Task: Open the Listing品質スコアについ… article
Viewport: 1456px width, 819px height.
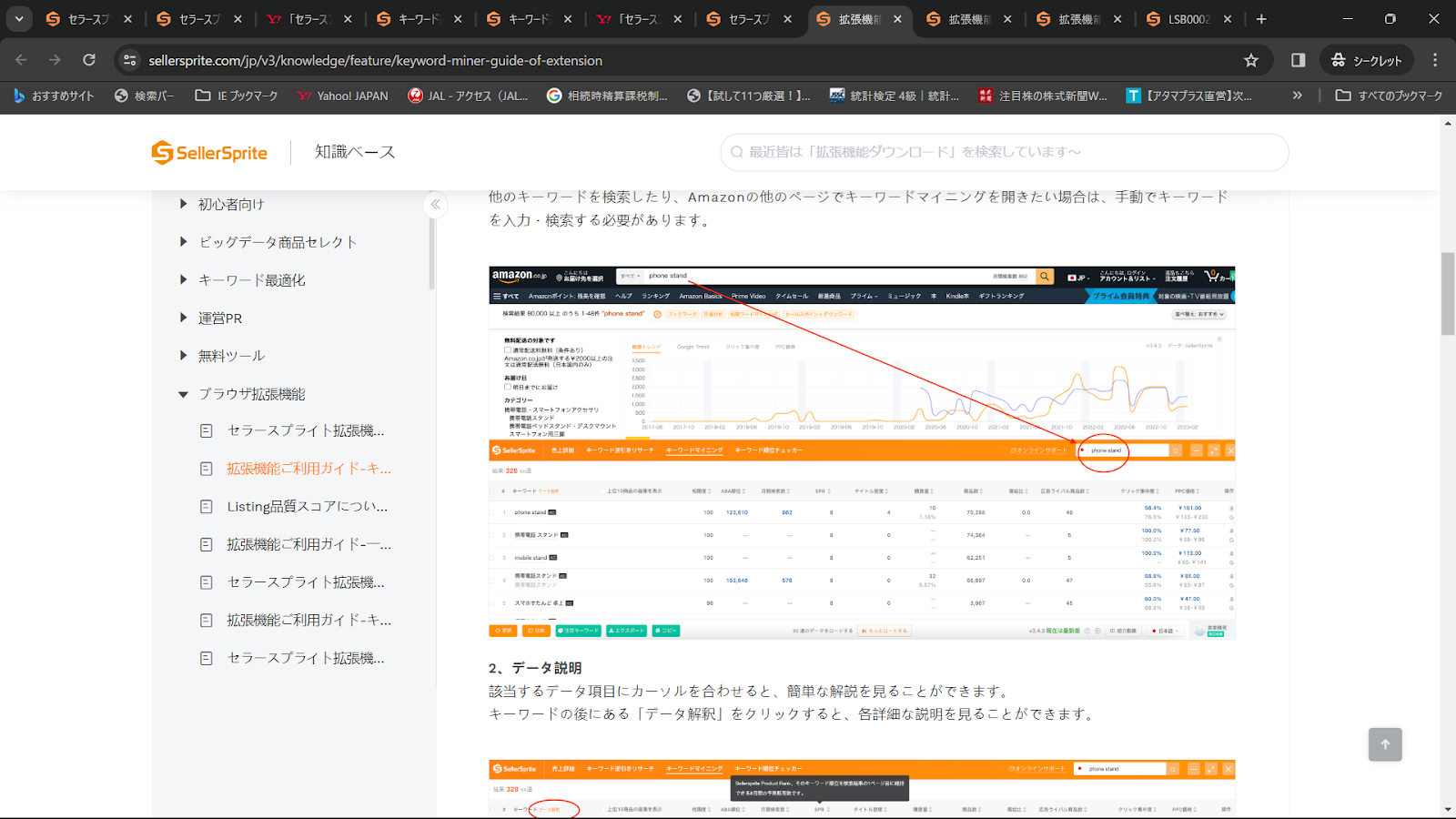Action: tap(308, 507)
